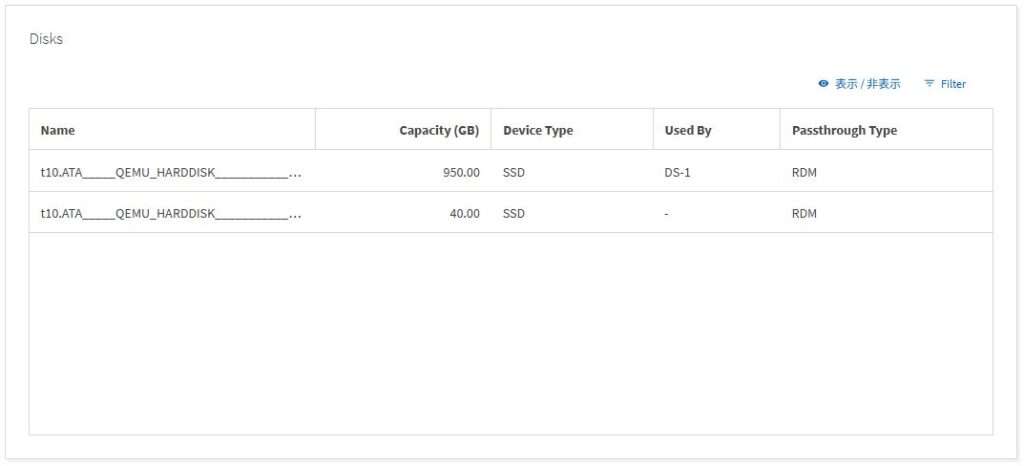The width and height of the screenshot is (1024, 466).
Task: Click RDM passthrough type in the second row
Action: (x=804, y=213)
